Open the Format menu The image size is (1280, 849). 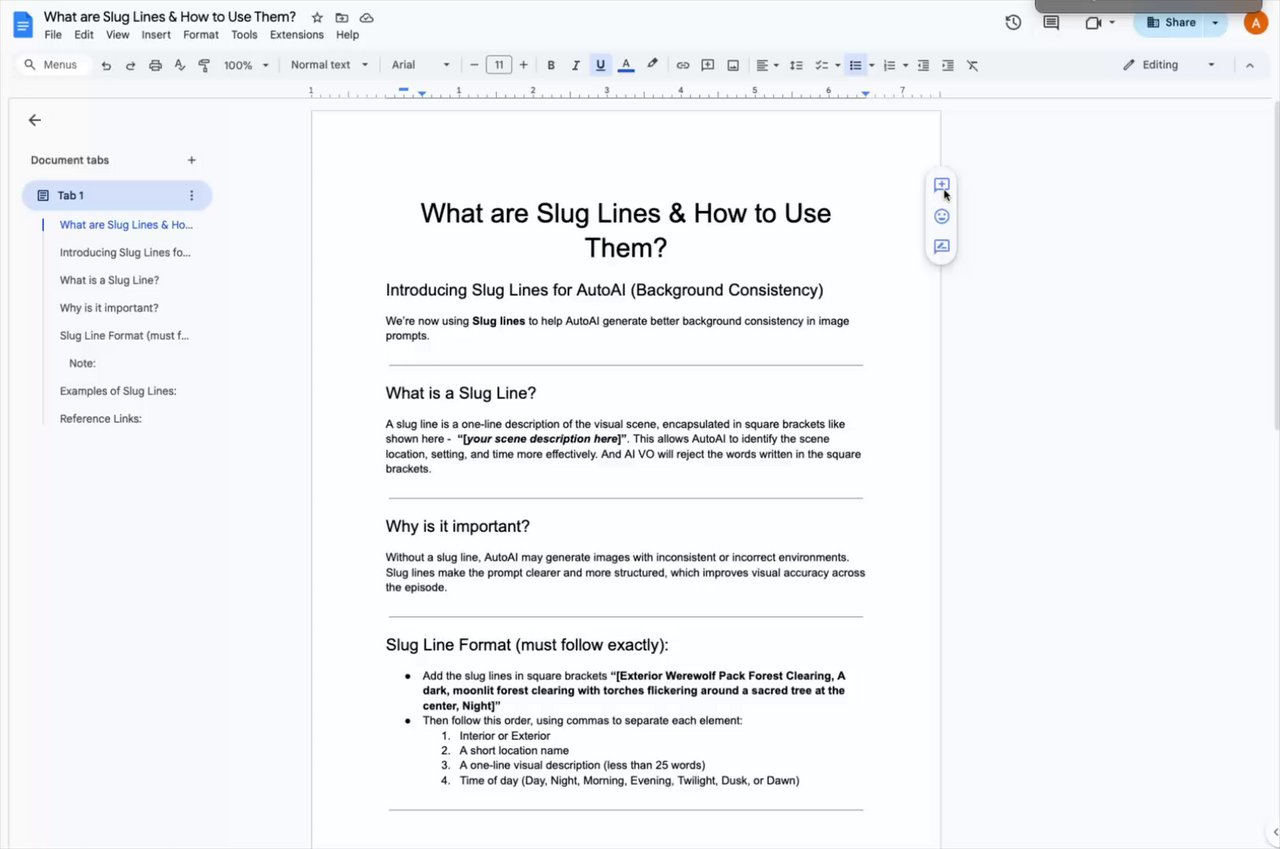[201, 35]
